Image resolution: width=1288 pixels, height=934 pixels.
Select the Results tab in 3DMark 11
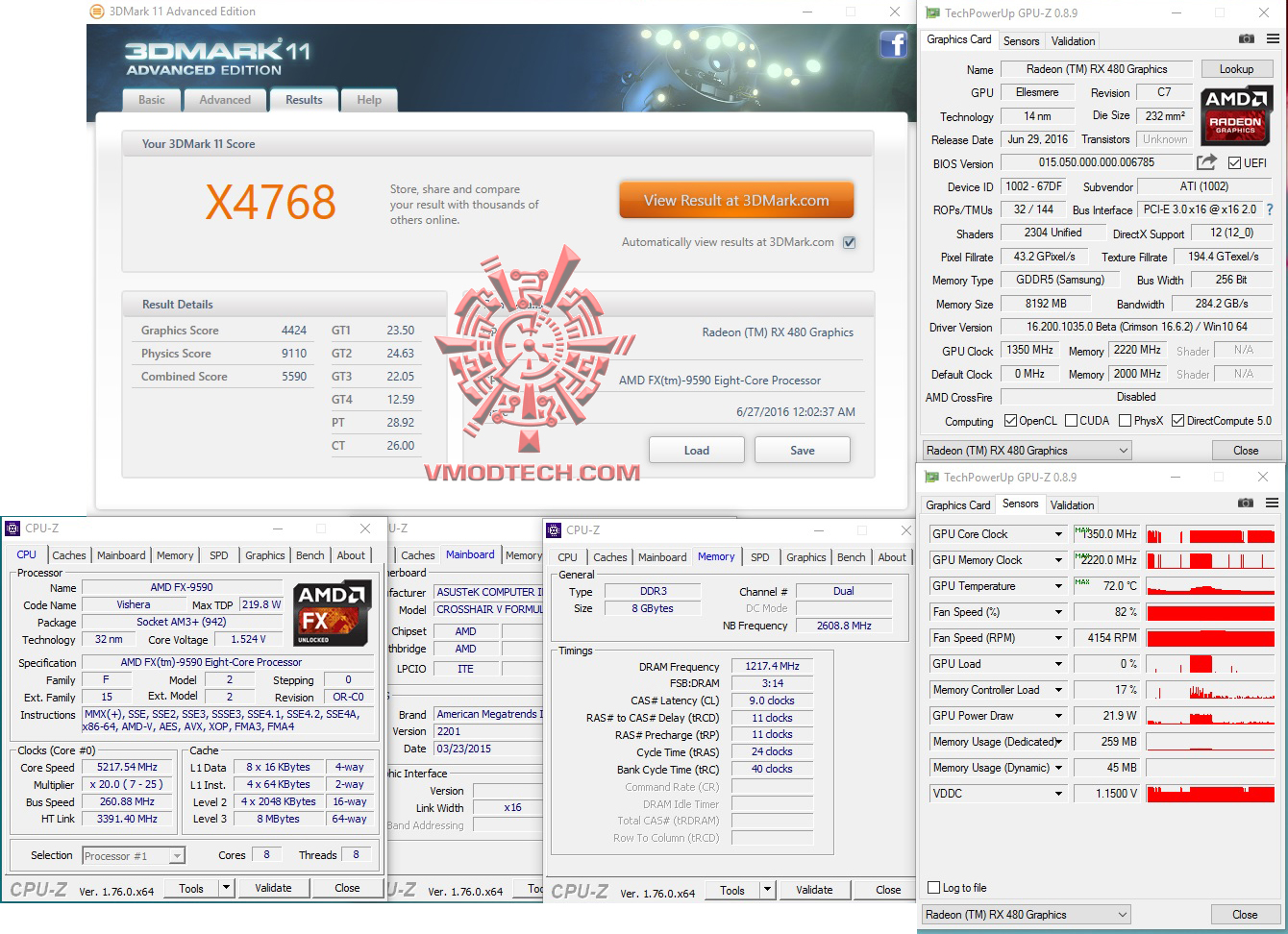304,99
